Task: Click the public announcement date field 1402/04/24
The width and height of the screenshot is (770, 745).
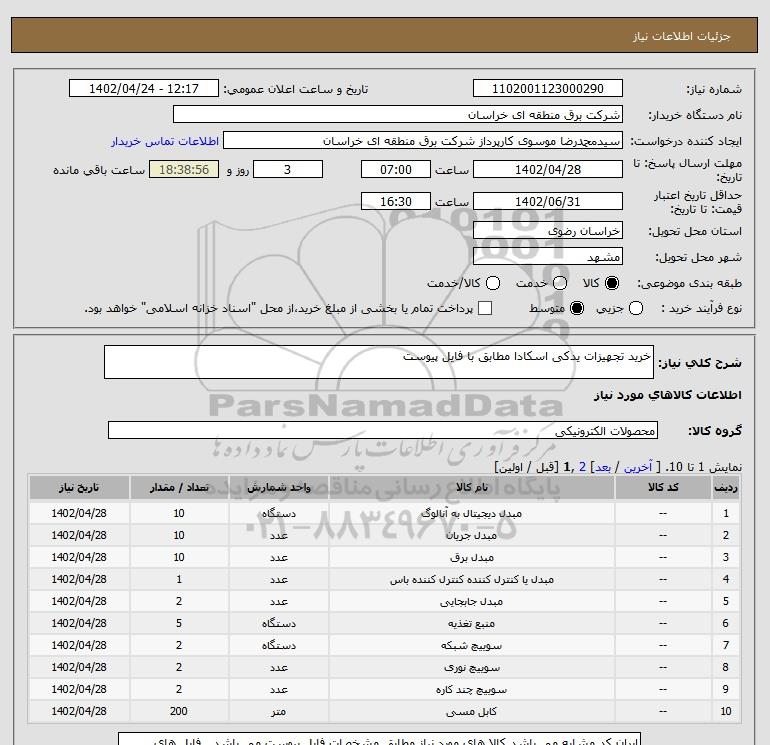Action: click(143, 88)
